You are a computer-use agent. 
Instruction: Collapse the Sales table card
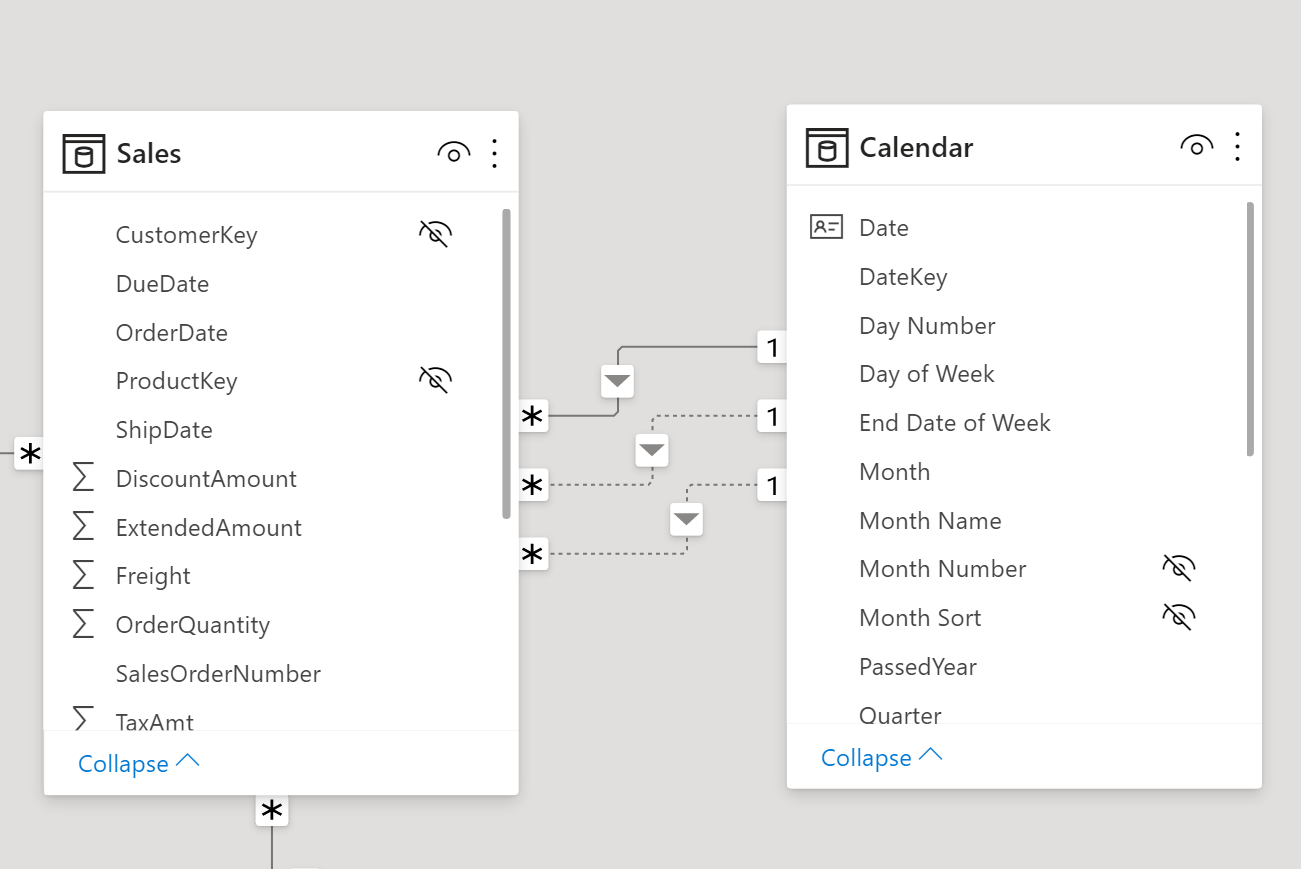(138, 763)
